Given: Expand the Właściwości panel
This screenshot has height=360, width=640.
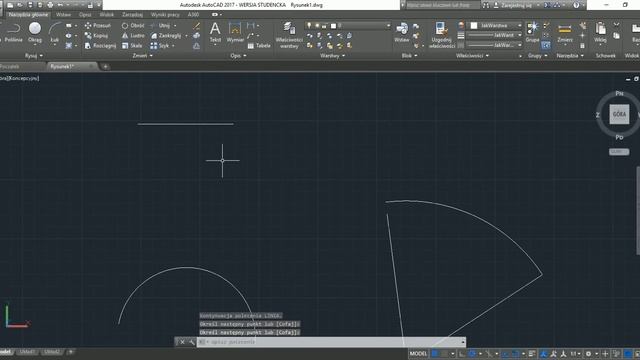Looking at the screenshot, I should click(472, 56).
